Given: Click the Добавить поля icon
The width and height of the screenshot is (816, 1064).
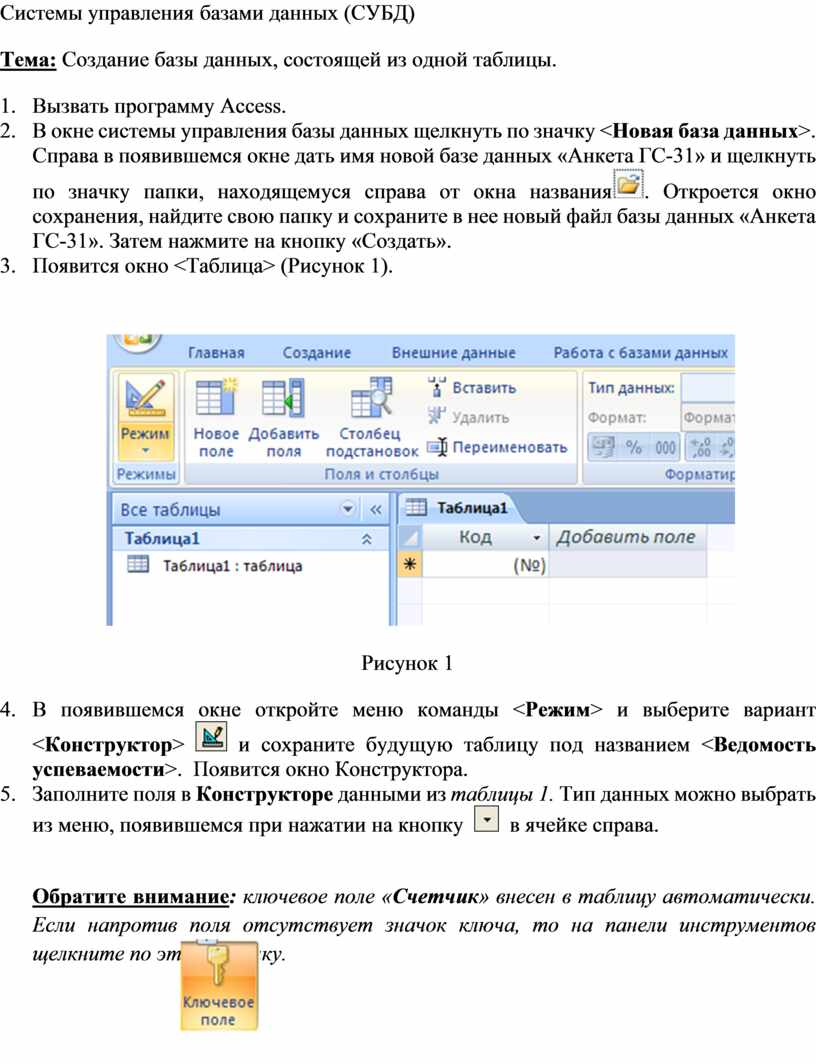Looking at the screenshot, I should [283, 397].
